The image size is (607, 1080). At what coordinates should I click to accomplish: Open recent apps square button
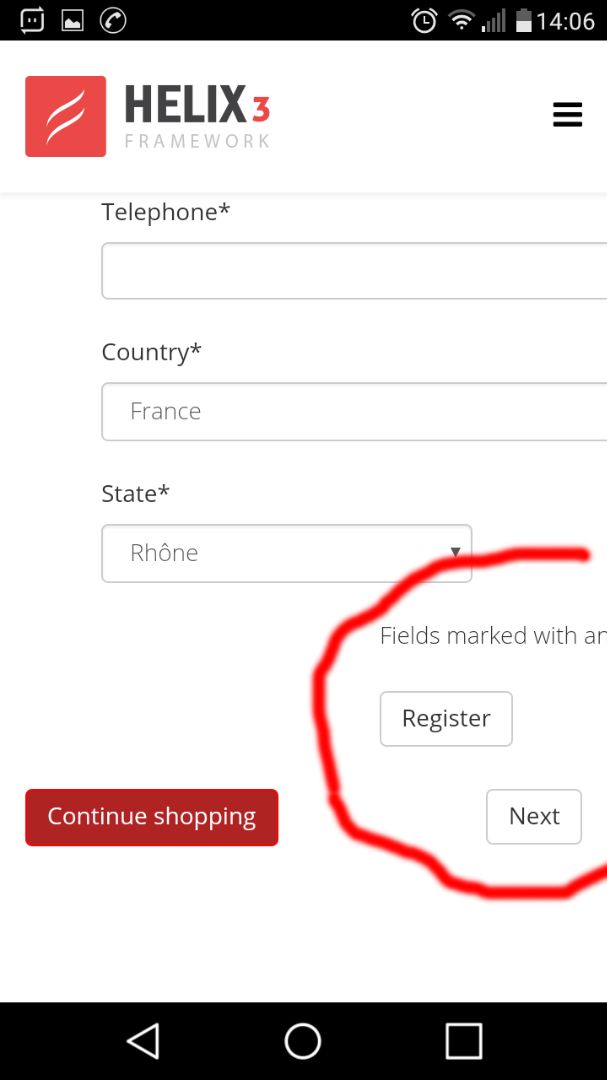click(x=463, y=1041)
